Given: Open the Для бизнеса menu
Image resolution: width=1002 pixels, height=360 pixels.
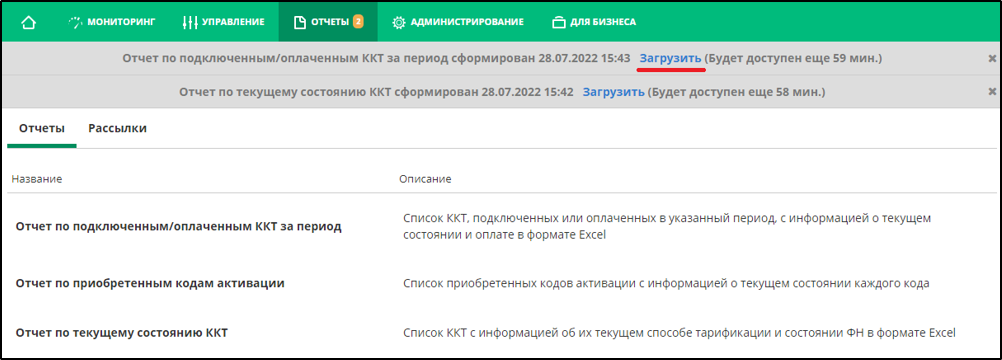Looking at the screenshot, I should 594,22.
